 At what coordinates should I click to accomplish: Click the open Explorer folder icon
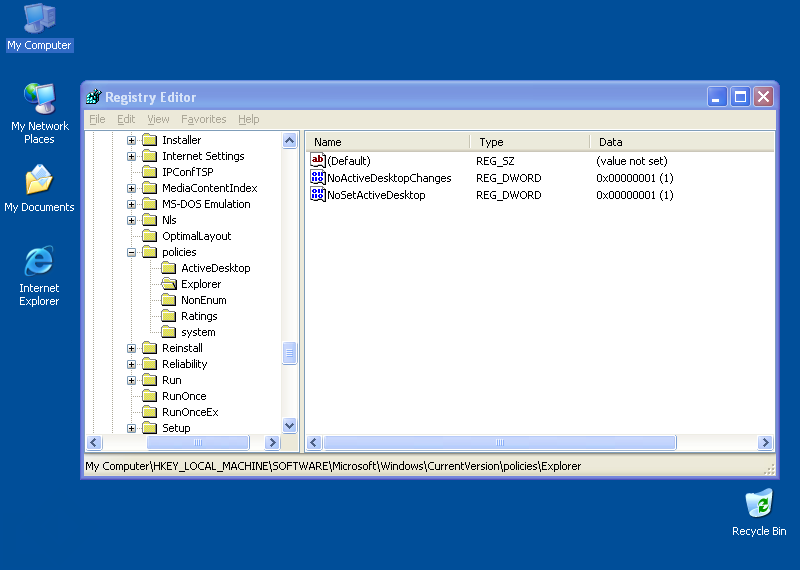(x=169, y=284)
